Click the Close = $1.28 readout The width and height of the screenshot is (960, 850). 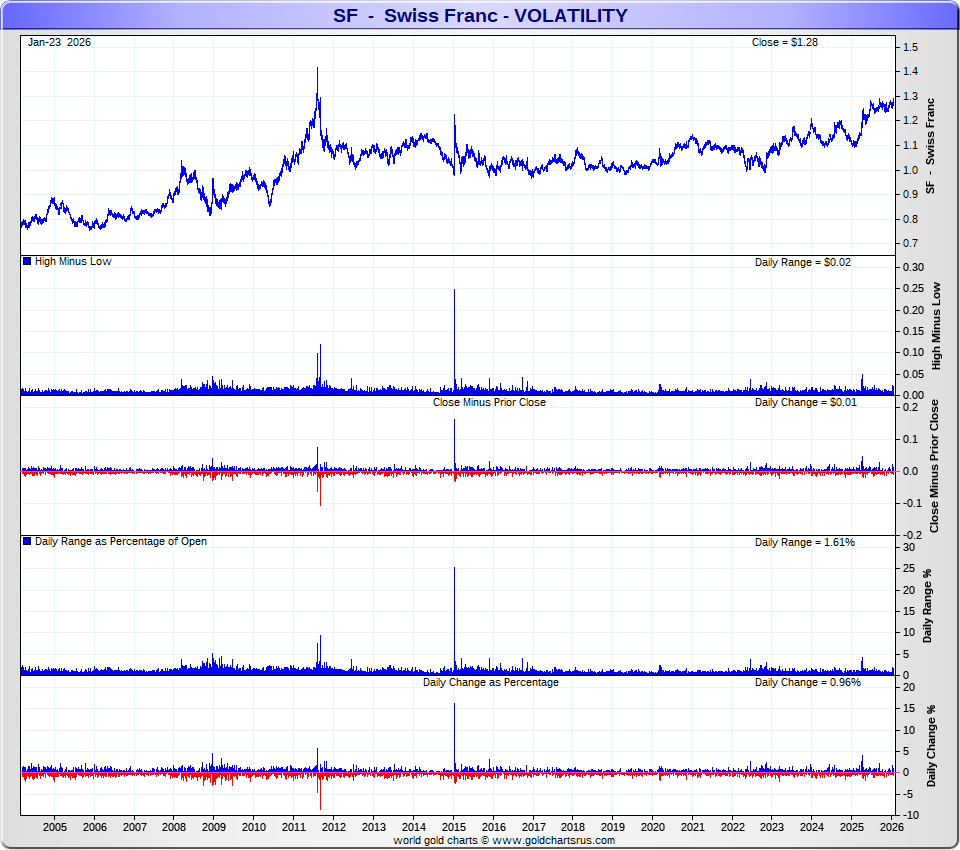click(785, 42)
